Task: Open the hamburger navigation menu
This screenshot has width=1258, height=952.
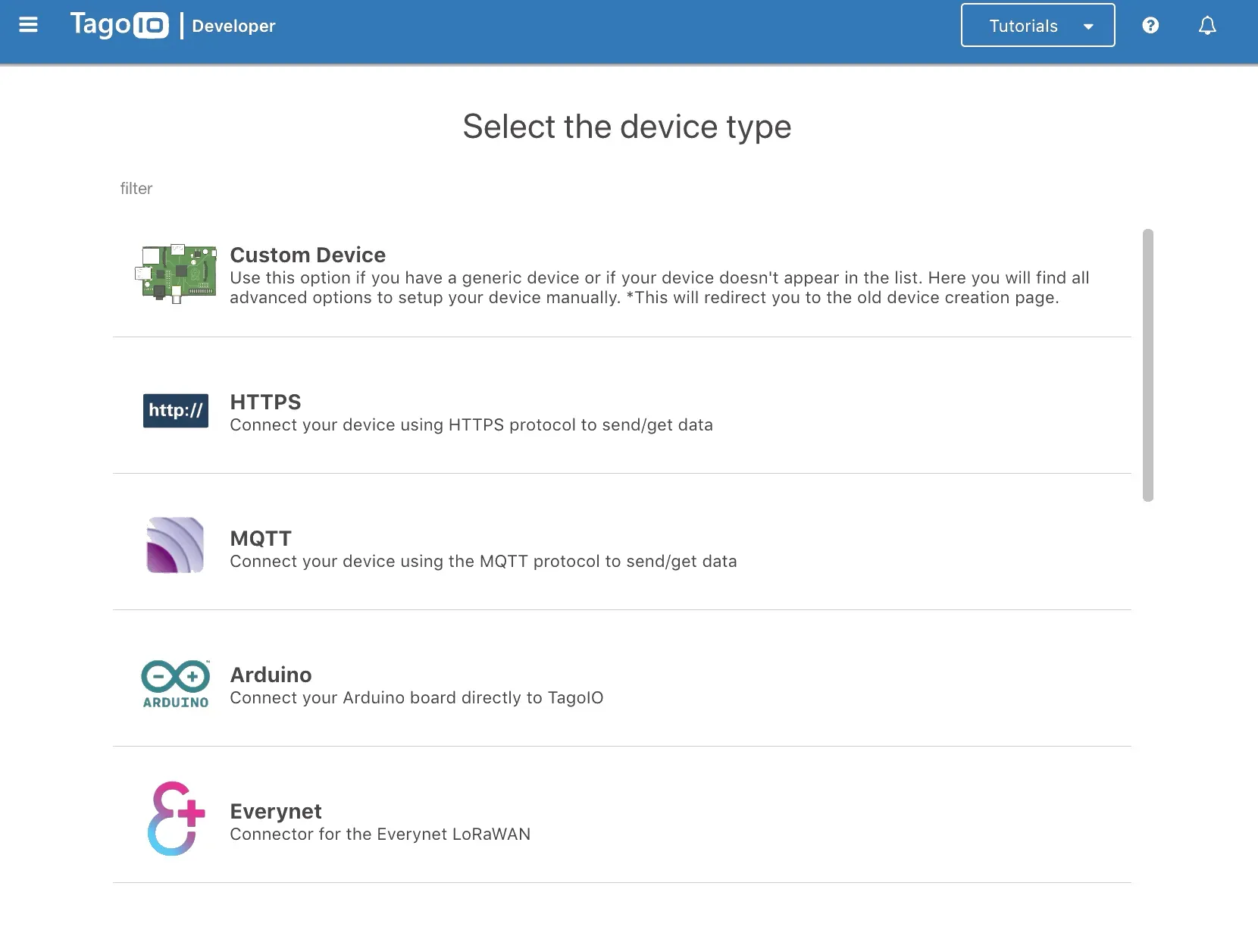Action: click(x=29, y=24)
